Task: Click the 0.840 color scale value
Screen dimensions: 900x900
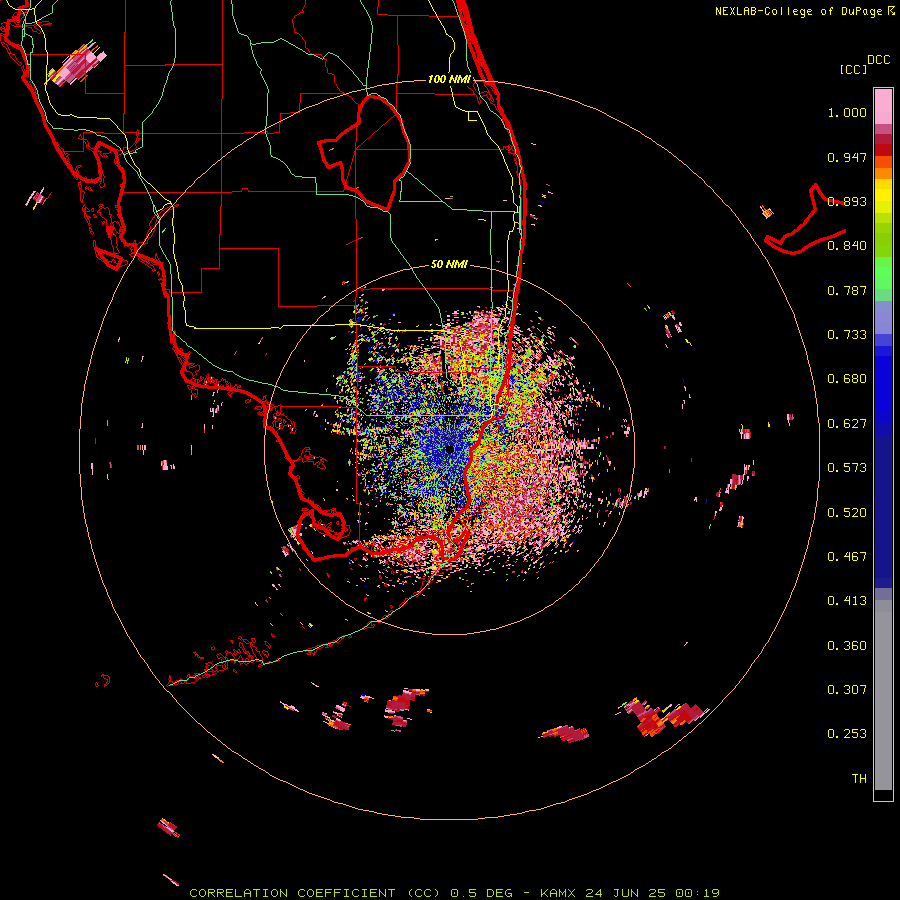Action: pos(847,246)
